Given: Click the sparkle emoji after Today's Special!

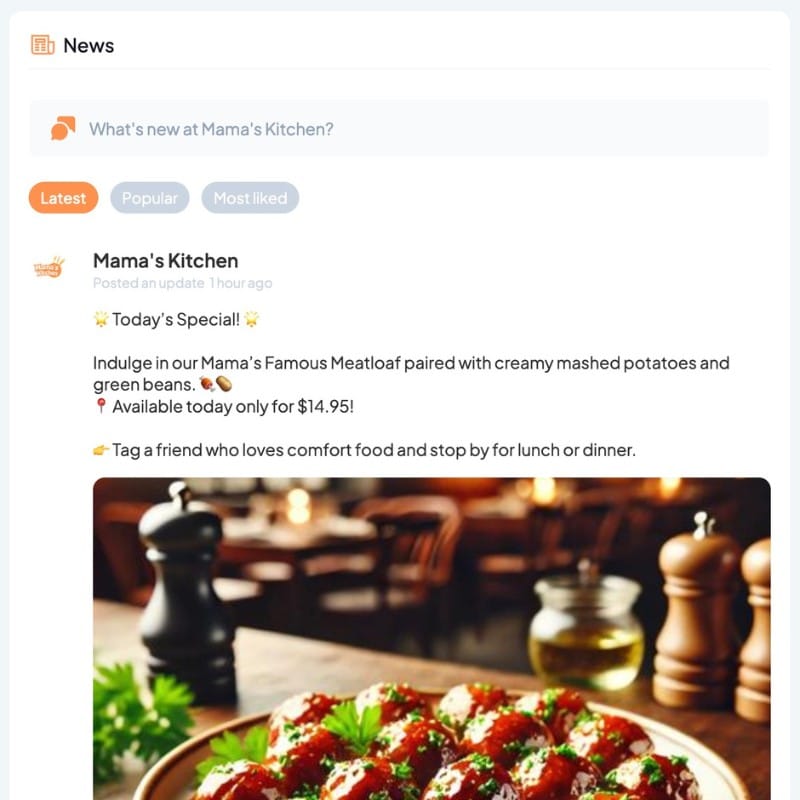Looking at the screenshot, I should coord(252,319).
